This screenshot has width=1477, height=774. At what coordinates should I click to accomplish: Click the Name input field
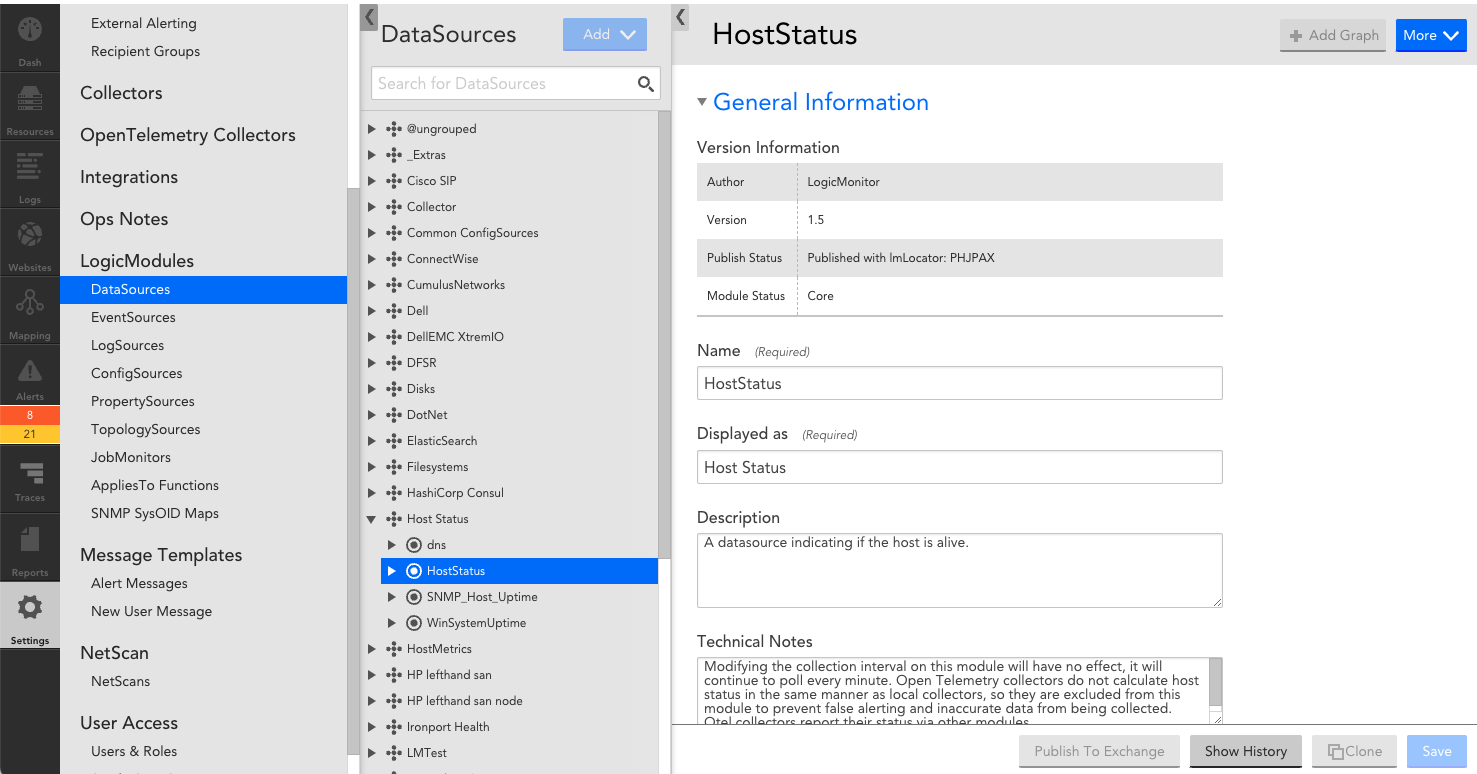point(960,383)
